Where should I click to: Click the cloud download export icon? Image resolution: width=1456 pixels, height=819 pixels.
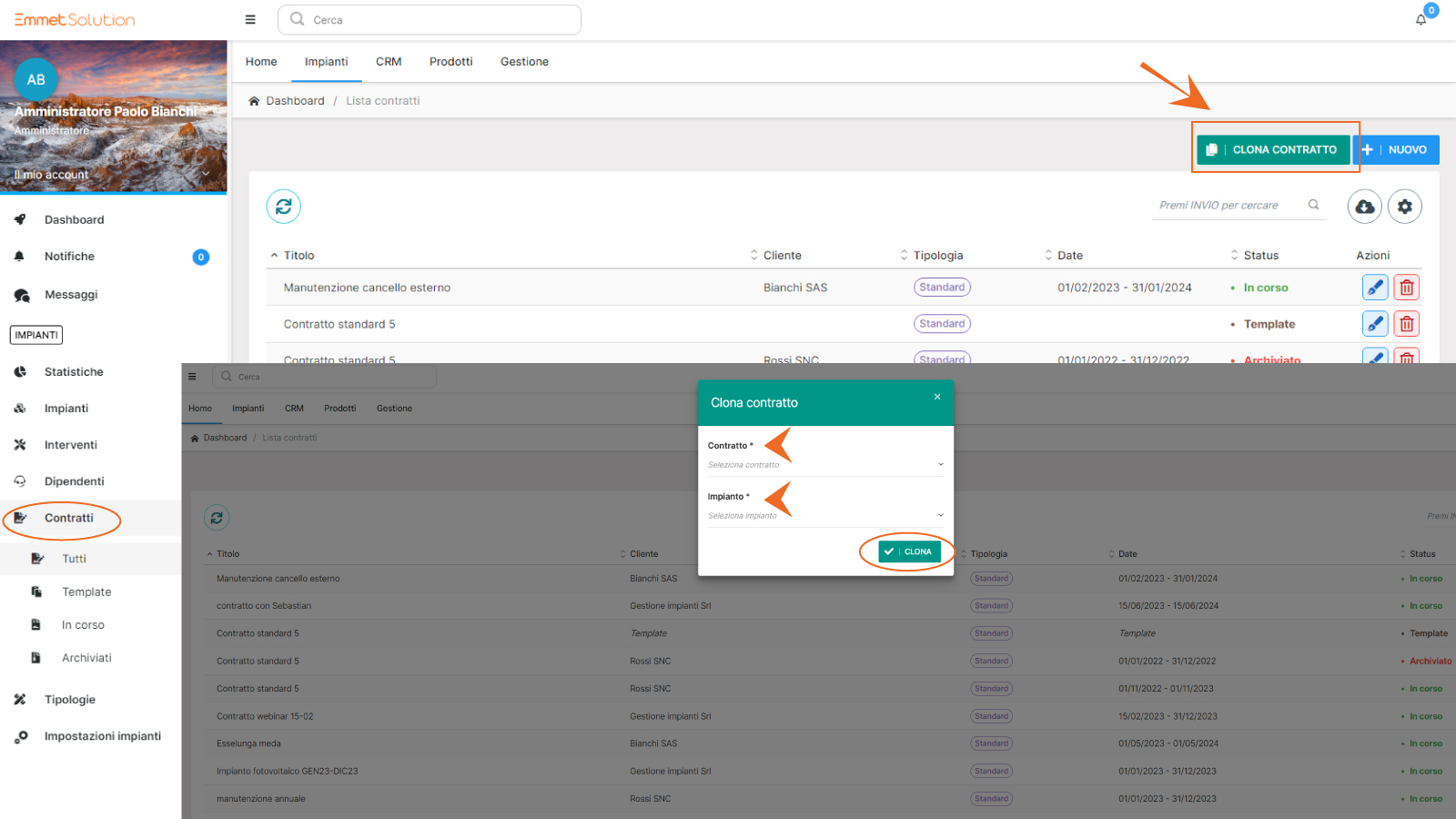(1364, 207)
